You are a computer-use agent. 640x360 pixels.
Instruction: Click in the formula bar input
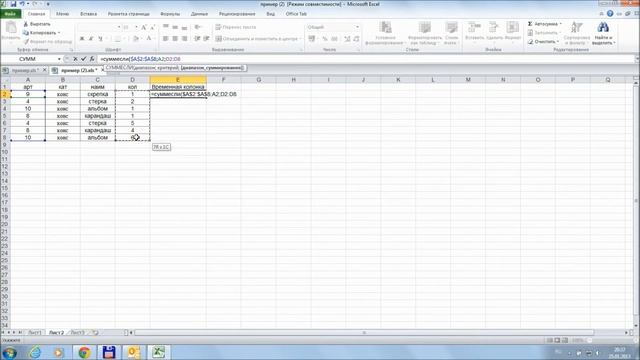pos(366,59)
